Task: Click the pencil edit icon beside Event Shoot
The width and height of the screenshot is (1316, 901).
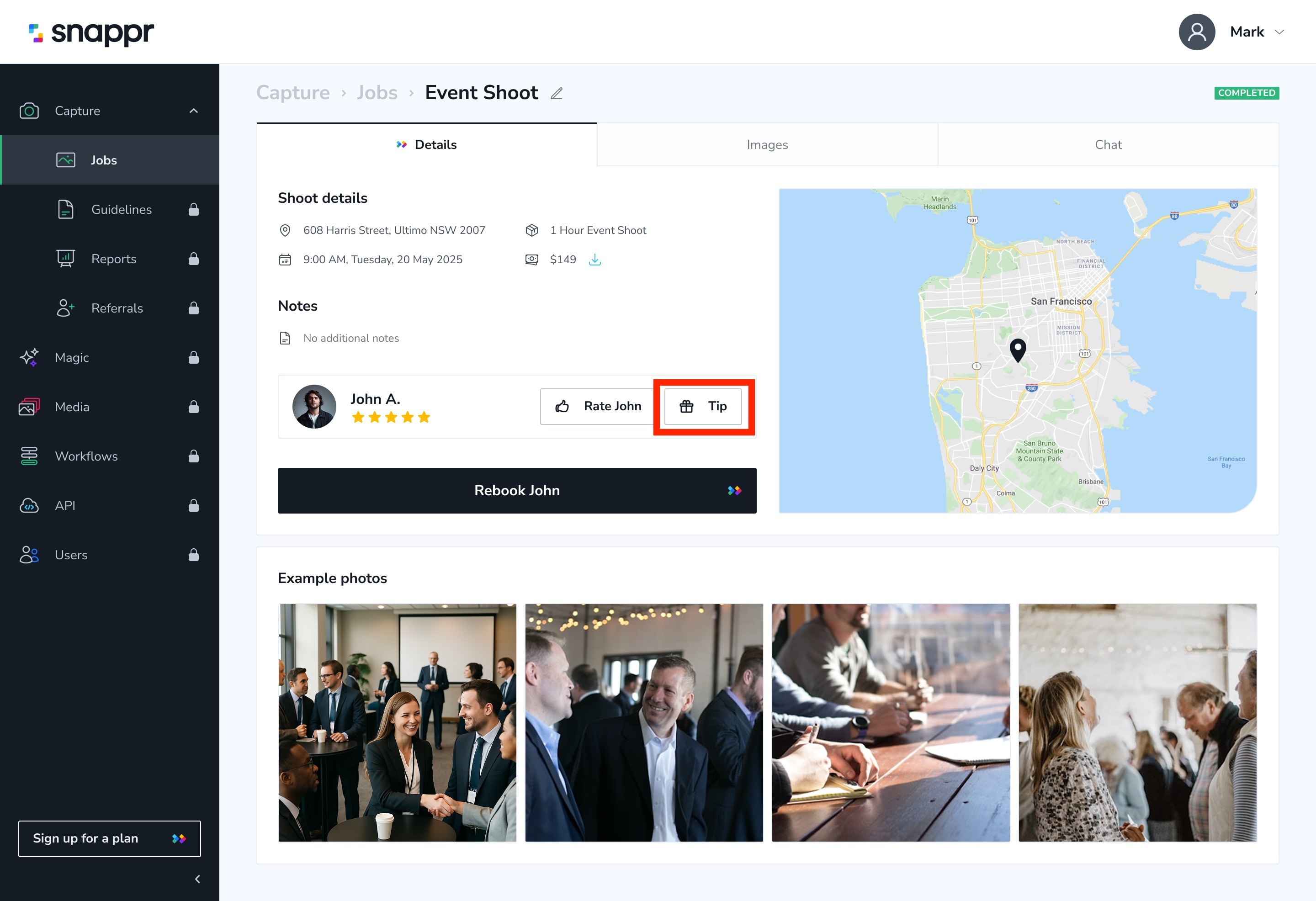Action: click(556, 94)
